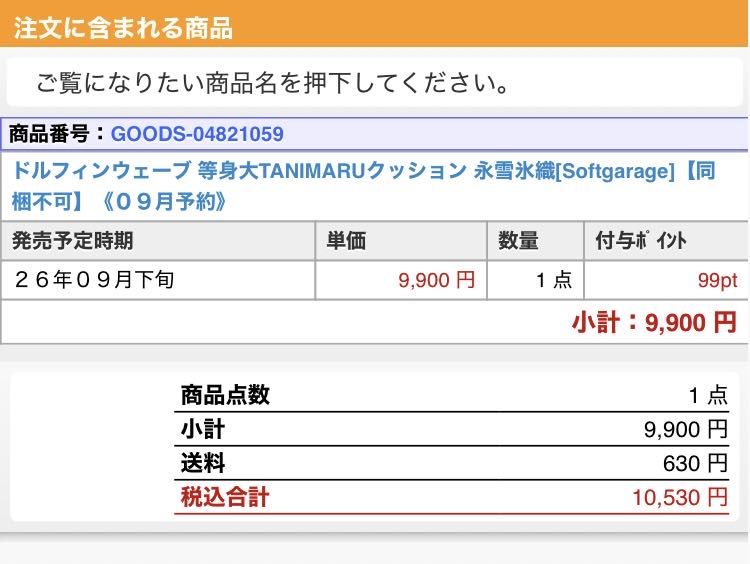Viewport: 750px width, 564px height.
Task: Click the 単価 column header
Action: pyautogui.click(x=401, y=241)
